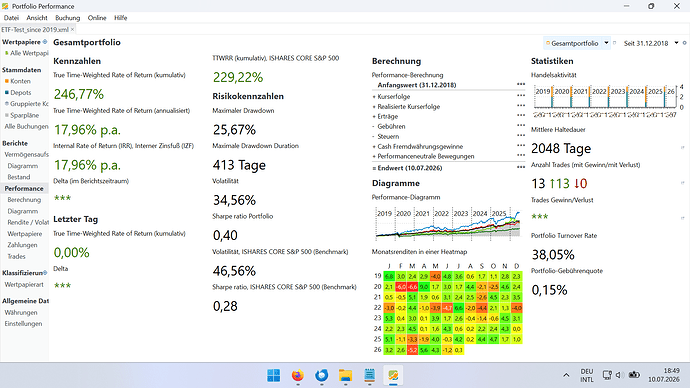Show hidden system tray icons chevron
Viewport: 690px width, 388px height.
click(x=566, y=375)
